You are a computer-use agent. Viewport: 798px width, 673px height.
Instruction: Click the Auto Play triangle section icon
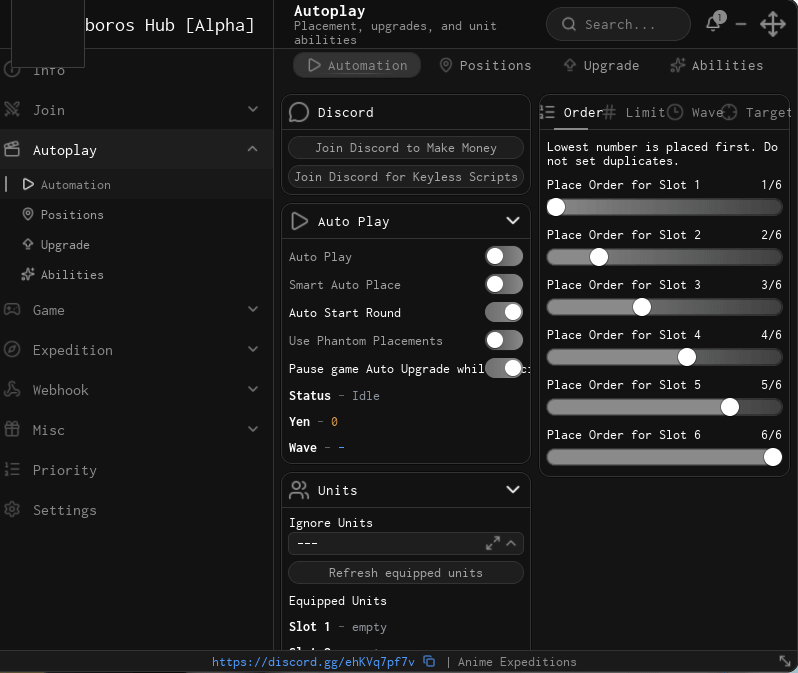pos(299,221)
